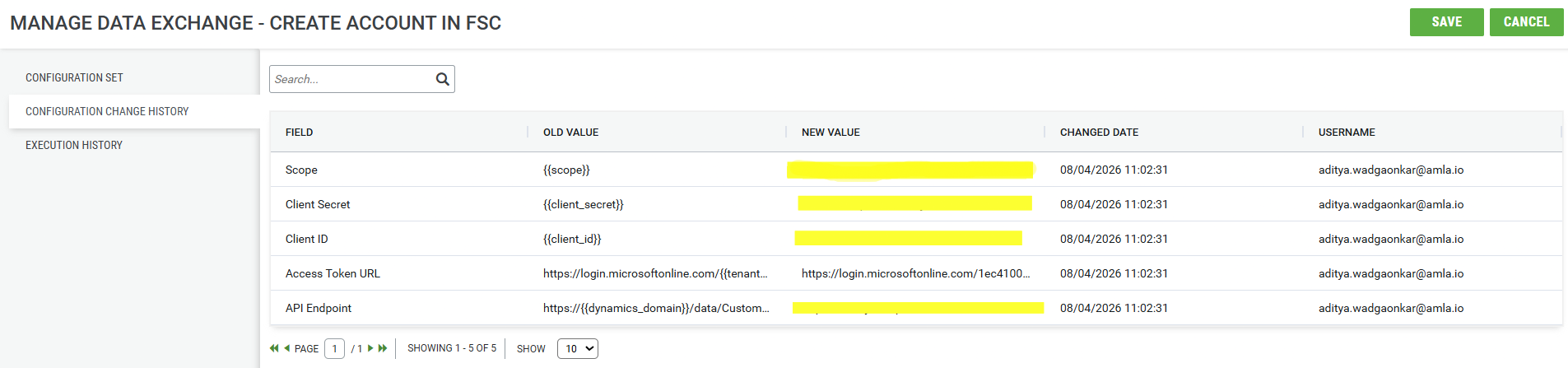1568x368 pixels.
Task: Go to previous page arrow
Action: click(x=287, y=348)
